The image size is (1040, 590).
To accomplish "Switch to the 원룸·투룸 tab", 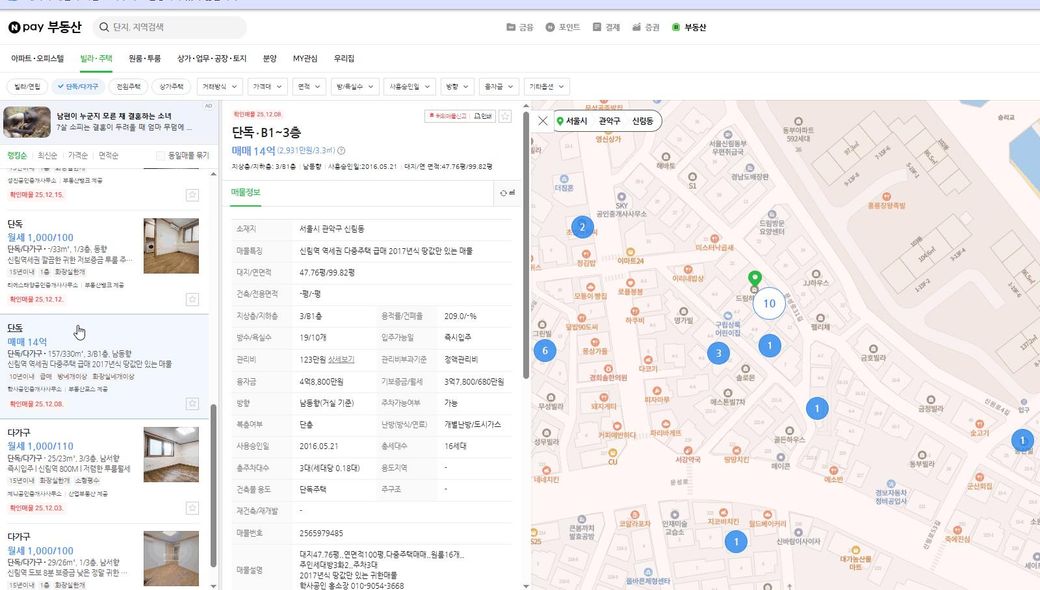I will [144, 59].
